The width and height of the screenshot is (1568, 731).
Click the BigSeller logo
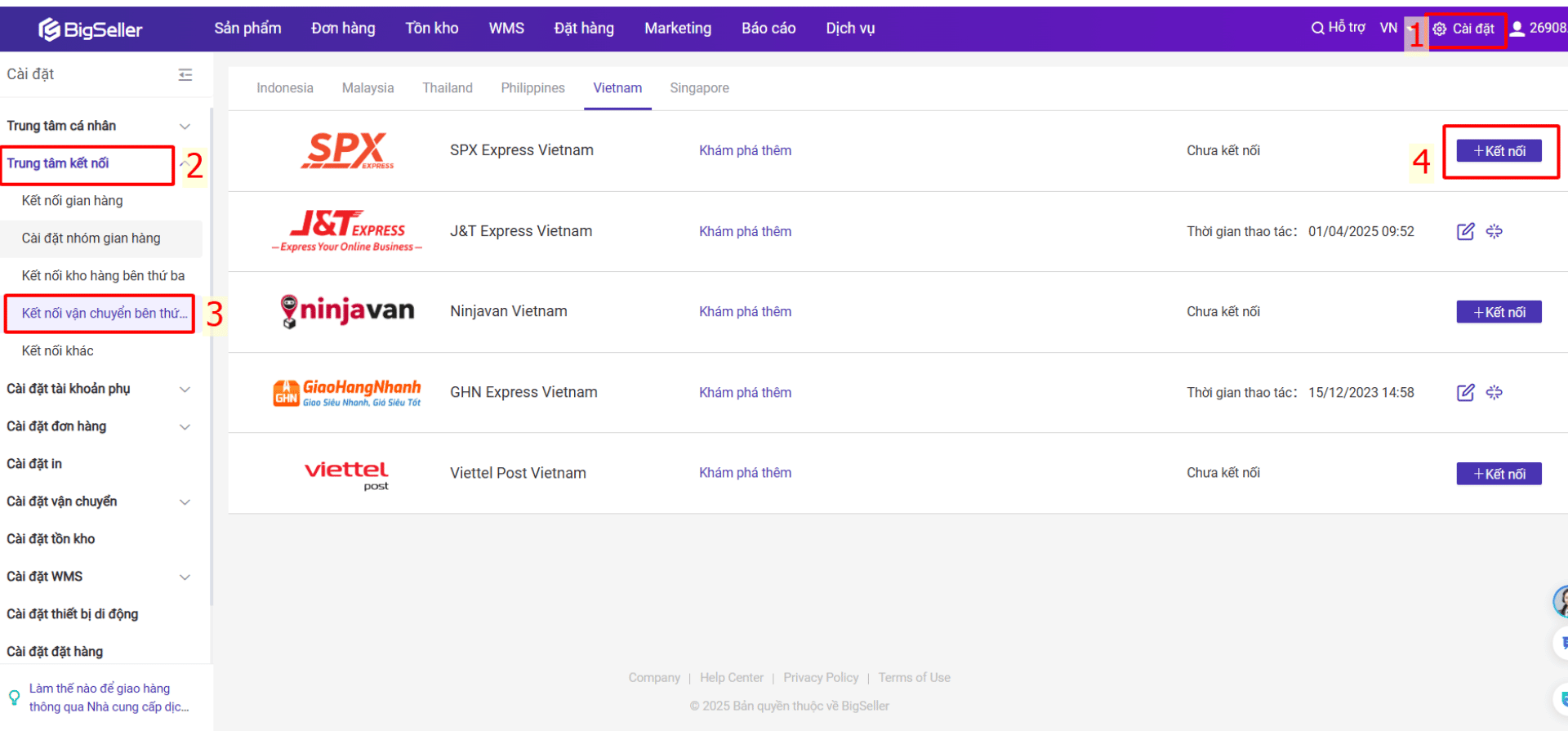tap(91, 29)
